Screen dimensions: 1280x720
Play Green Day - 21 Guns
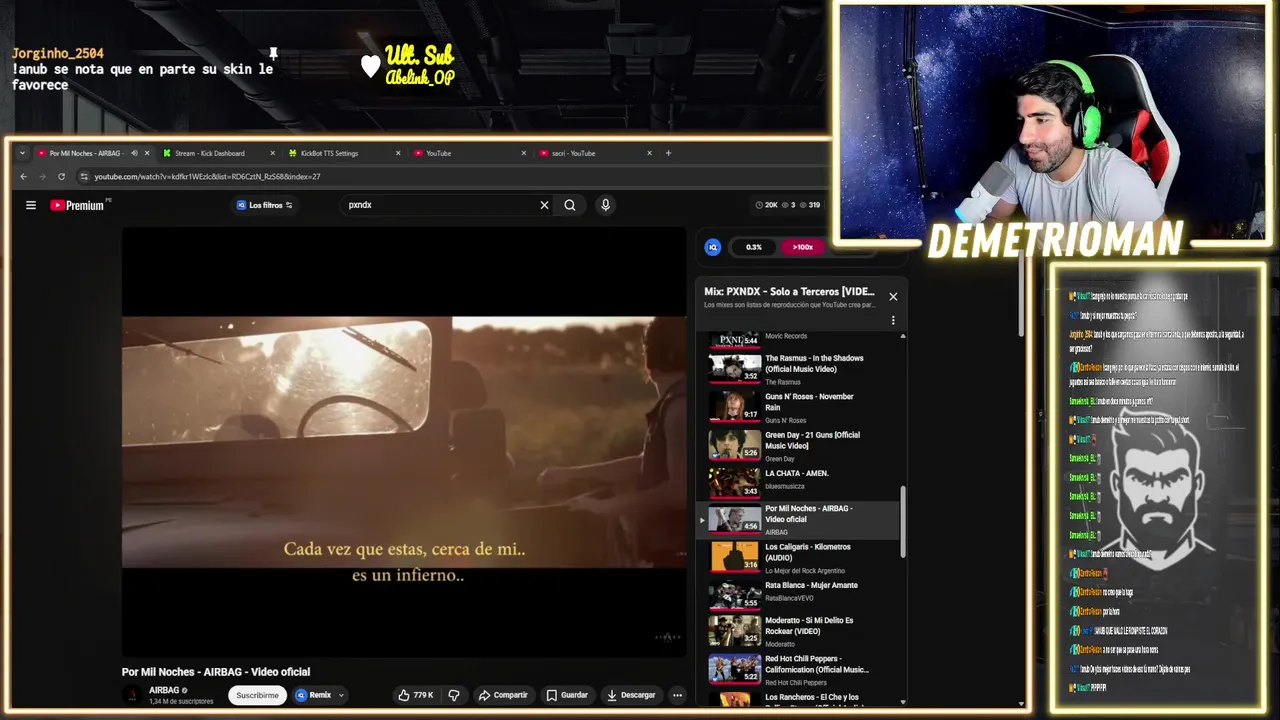[x=800, y=446]
